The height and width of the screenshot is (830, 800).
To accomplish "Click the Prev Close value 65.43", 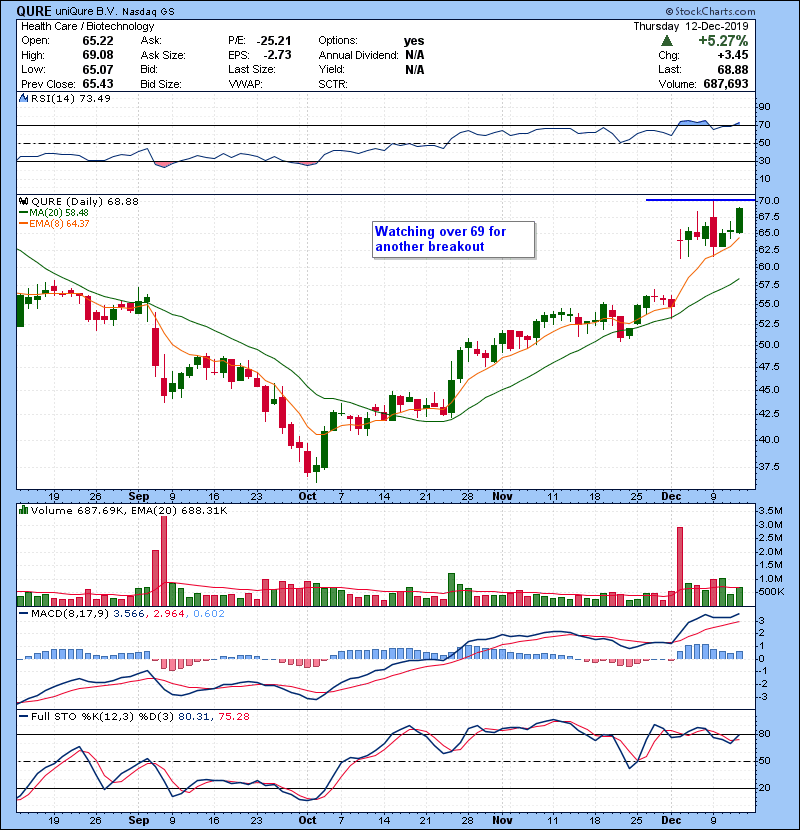I will coord(98,84).
